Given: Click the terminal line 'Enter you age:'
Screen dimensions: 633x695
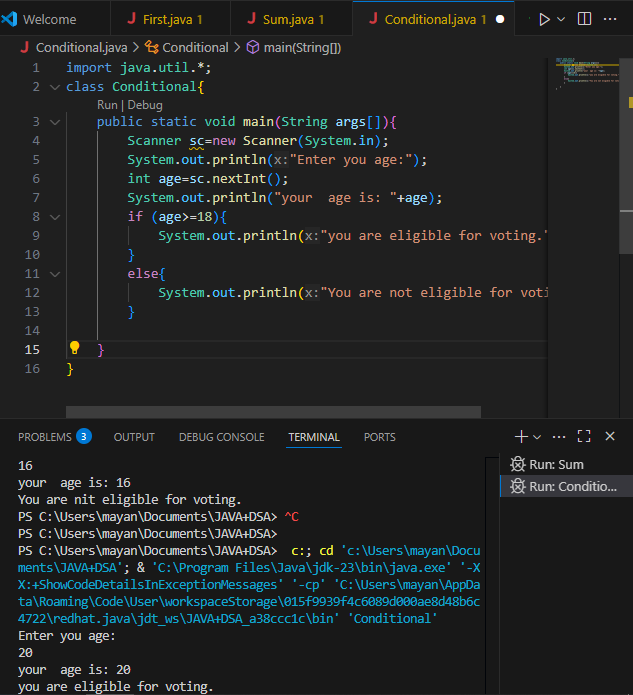Looking at the screenshot, I should (67, 636).
